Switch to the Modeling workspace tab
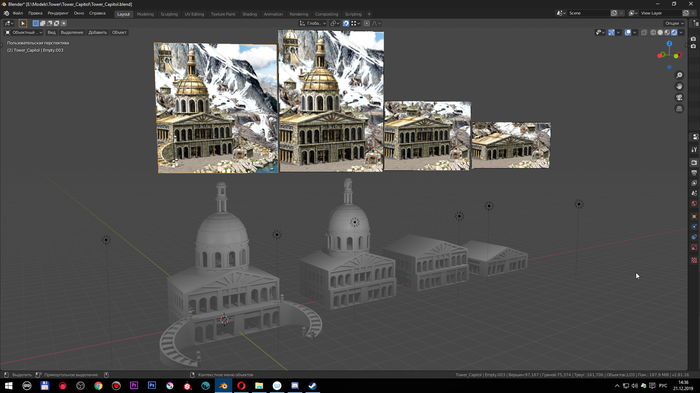 145,14
